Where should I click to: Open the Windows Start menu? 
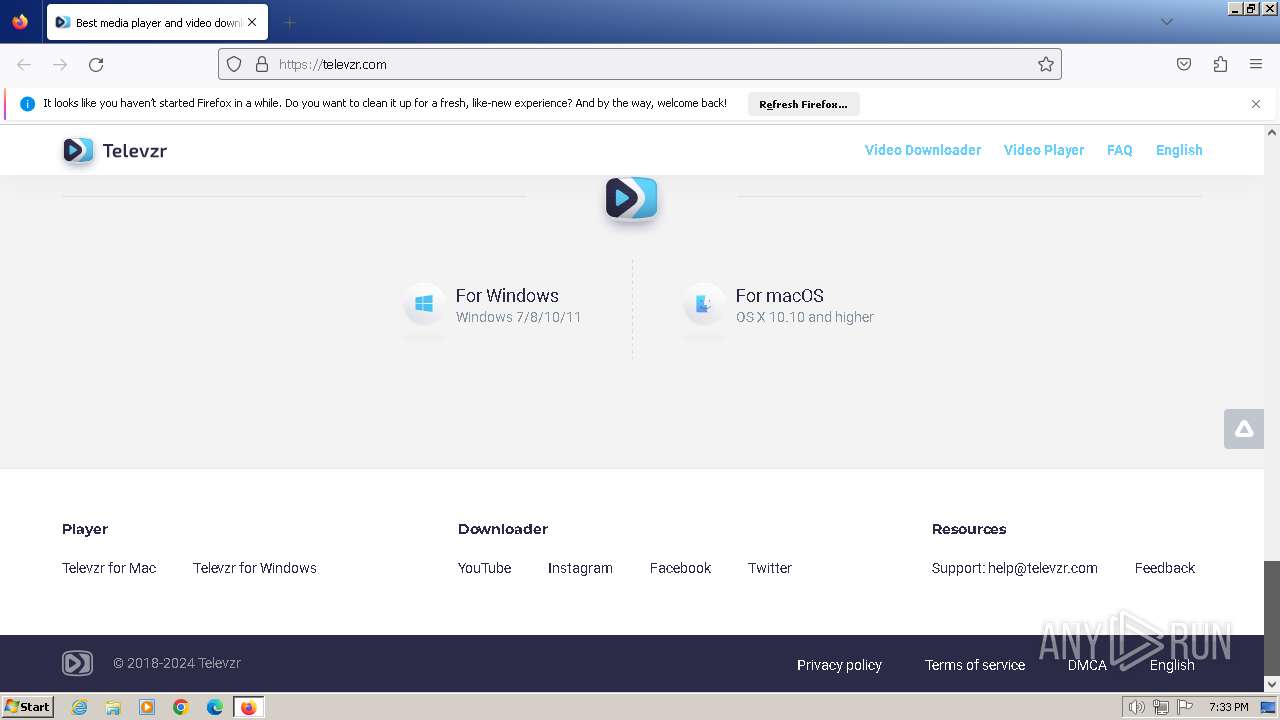tap(27, 707)
